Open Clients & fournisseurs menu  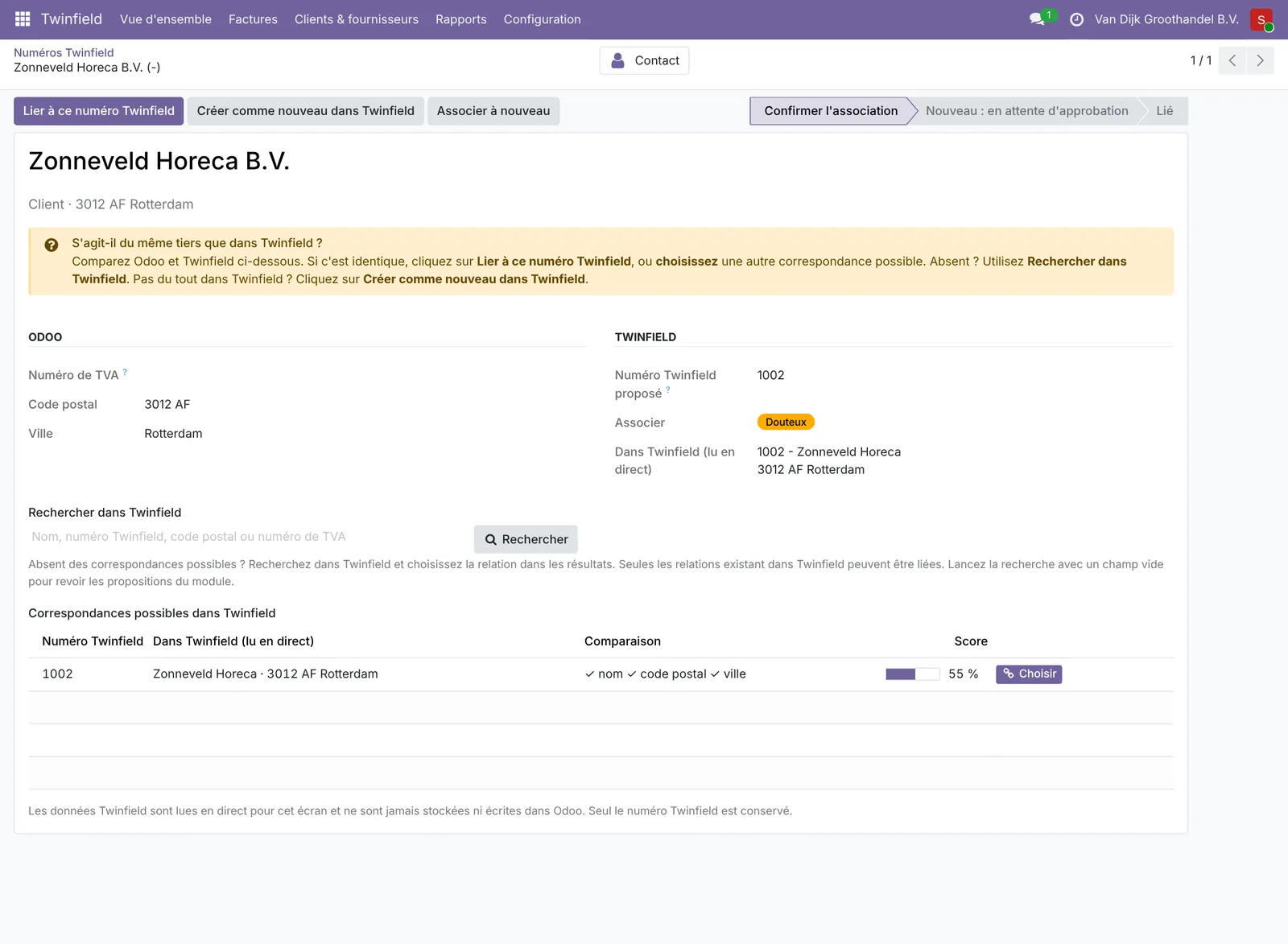[x=357, y=19]
